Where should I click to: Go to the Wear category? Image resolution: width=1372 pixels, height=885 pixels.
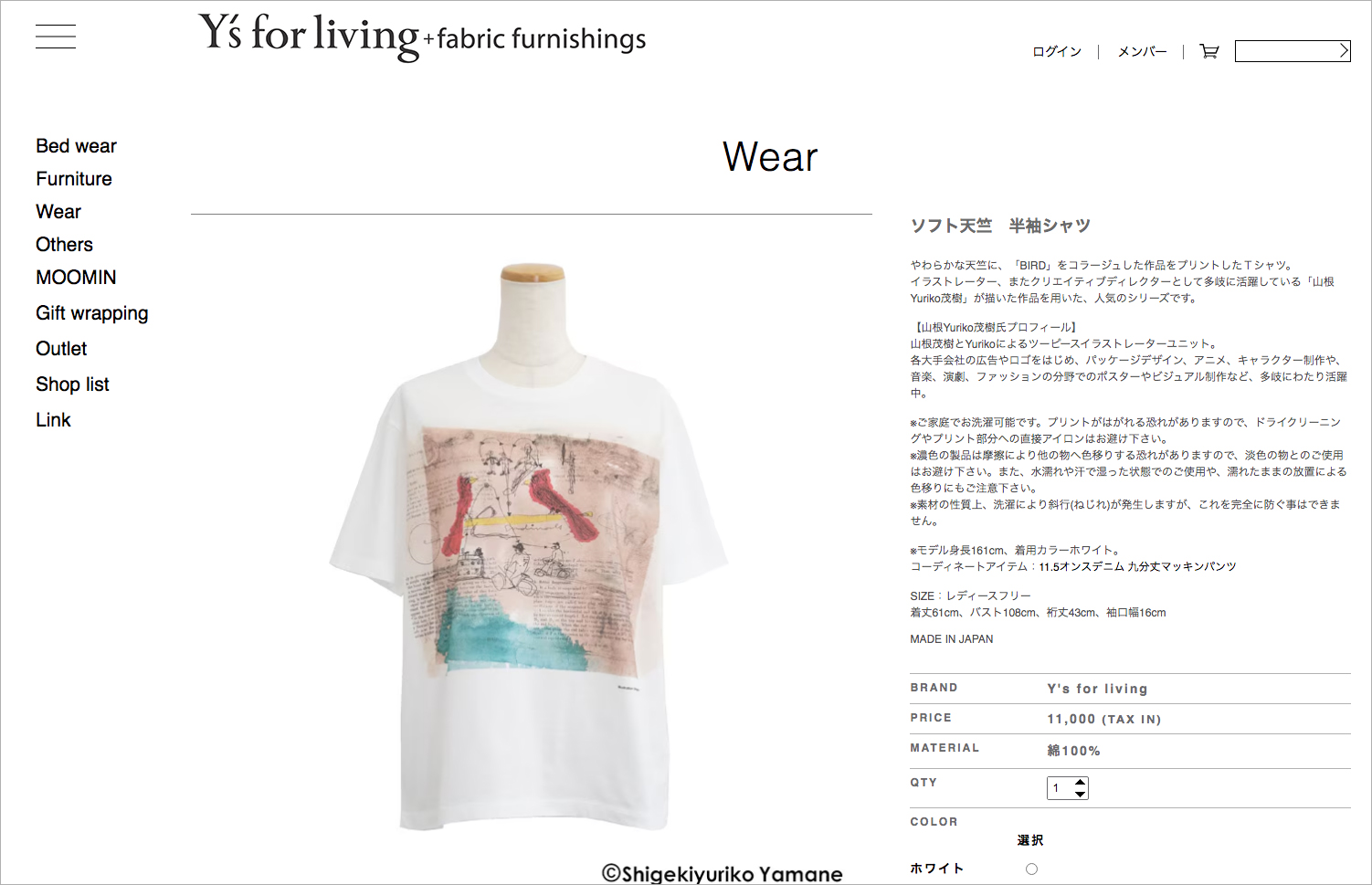(58, 212)
